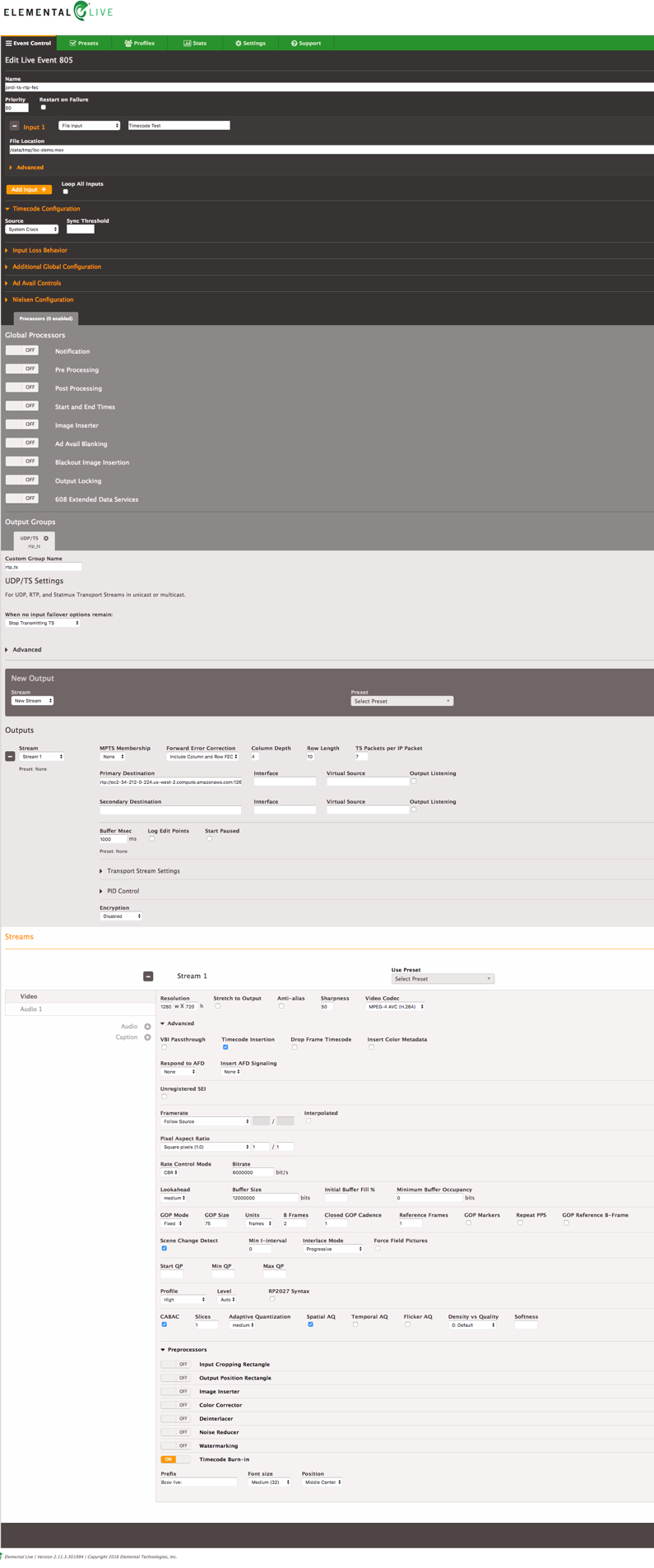
Task: Click the event Name input field
Action: (x=329, y=86)
